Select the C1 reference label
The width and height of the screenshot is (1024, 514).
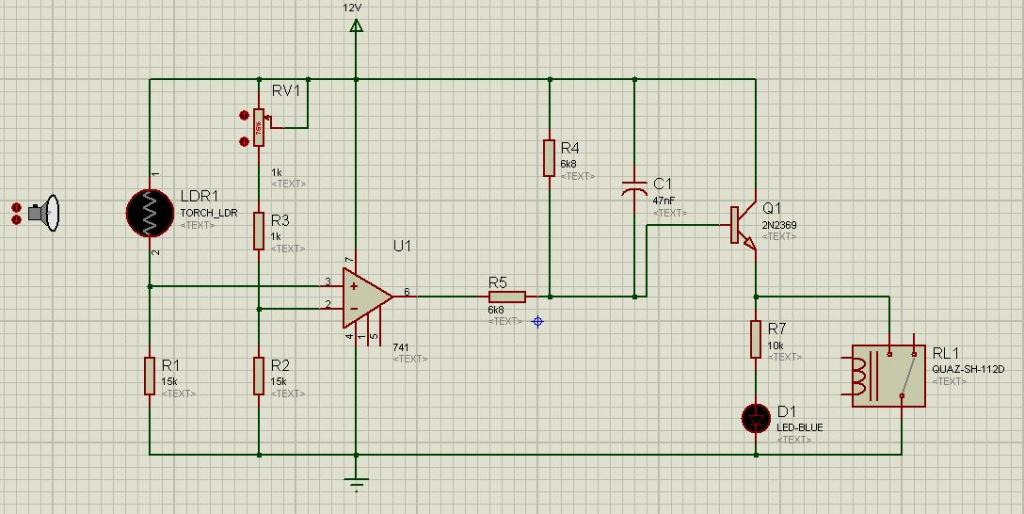(662, 184)
